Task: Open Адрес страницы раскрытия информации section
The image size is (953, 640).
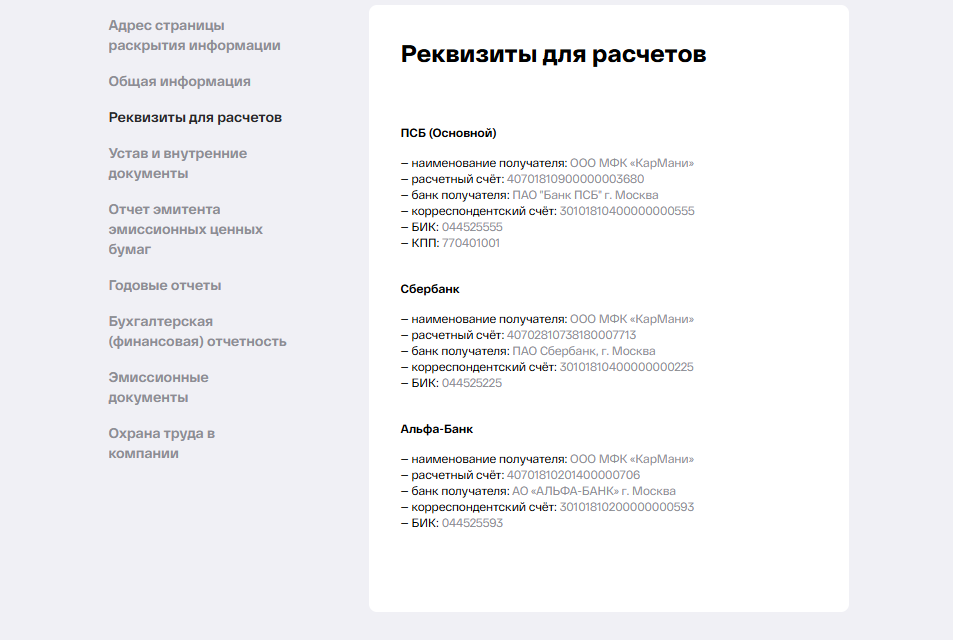Action: pyautogui.click(x=194, y=35)
